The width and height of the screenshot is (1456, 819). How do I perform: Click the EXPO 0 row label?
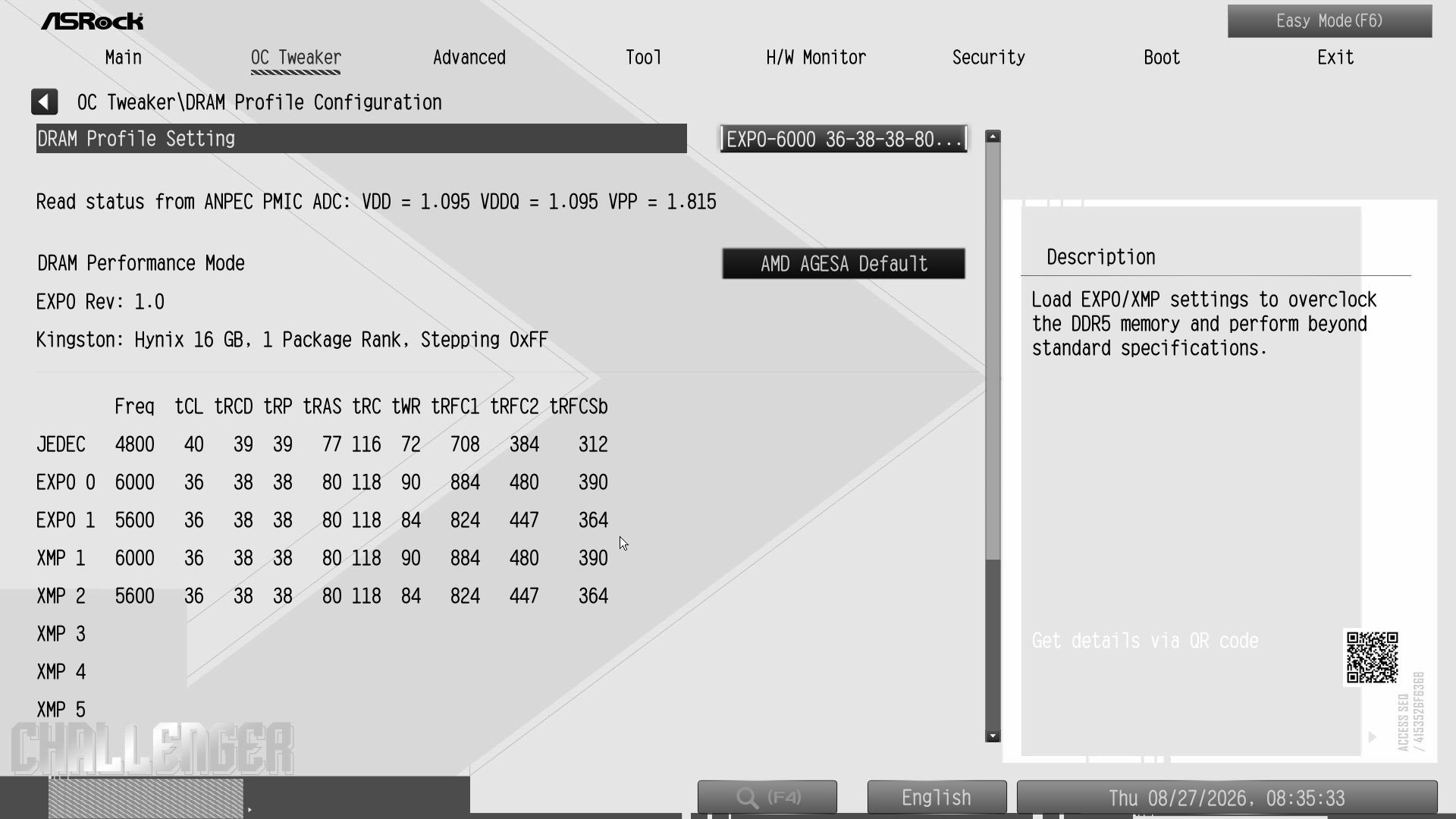66,482
